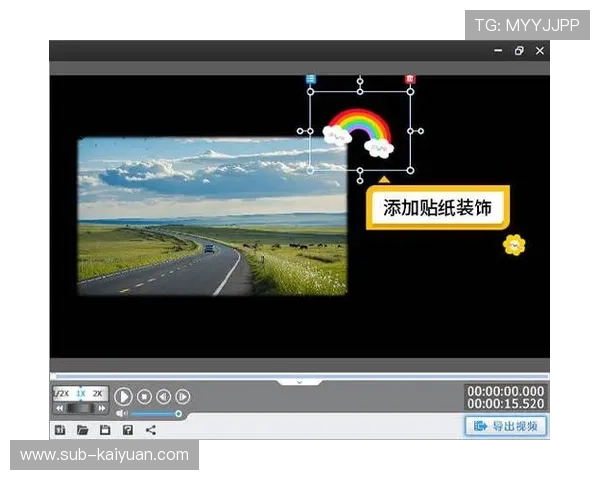Click the right-side middle handle of the sticker
Image resolution: width=600 pixels, height=480 pixels.
(410, 131)
